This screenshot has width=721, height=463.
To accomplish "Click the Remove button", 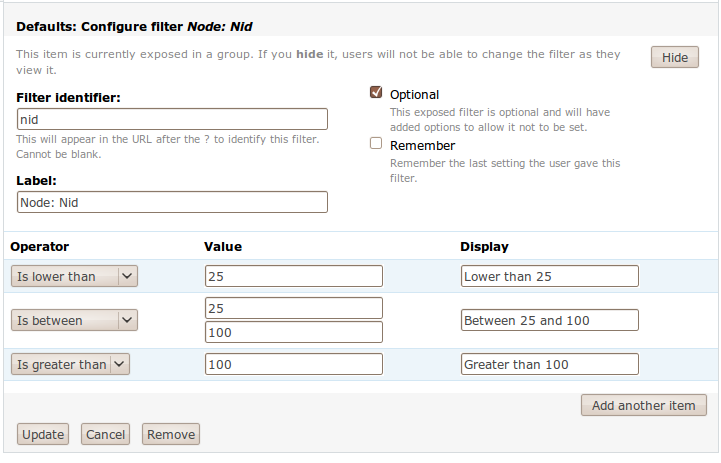I will (x=171, y=434).
